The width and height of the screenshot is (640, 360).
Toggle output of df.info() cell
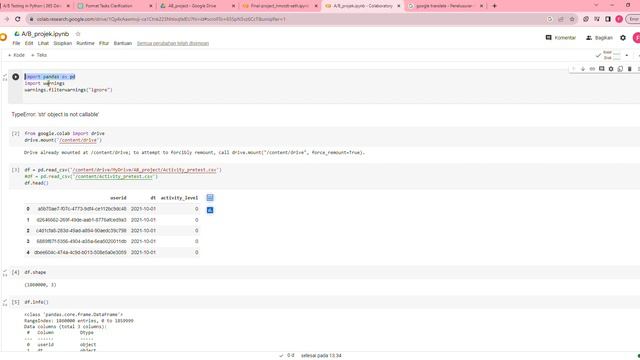click(x=5, y=302)
